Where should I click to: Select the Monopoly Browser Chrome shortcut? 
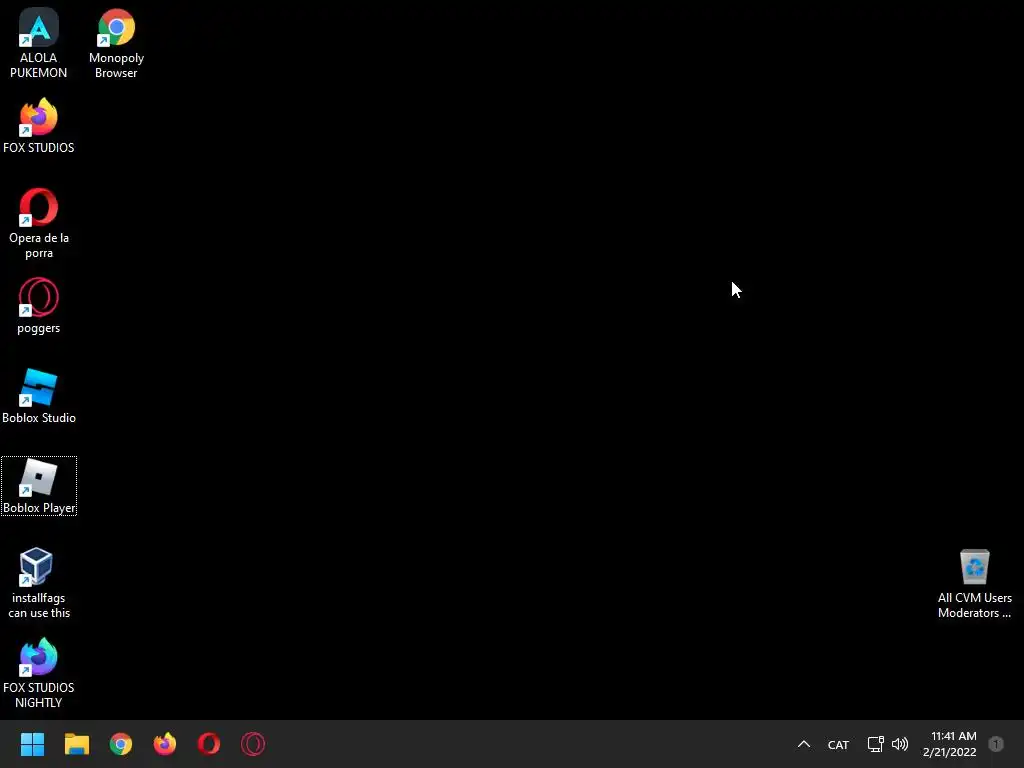click(x=116, y=44)
